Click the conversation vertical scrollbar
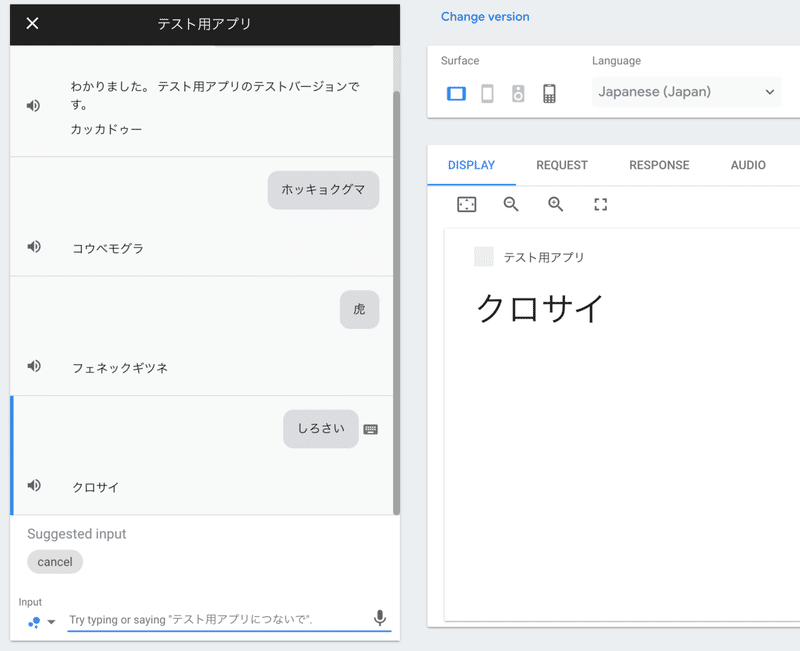800x651 pixels. pos(396,303)
